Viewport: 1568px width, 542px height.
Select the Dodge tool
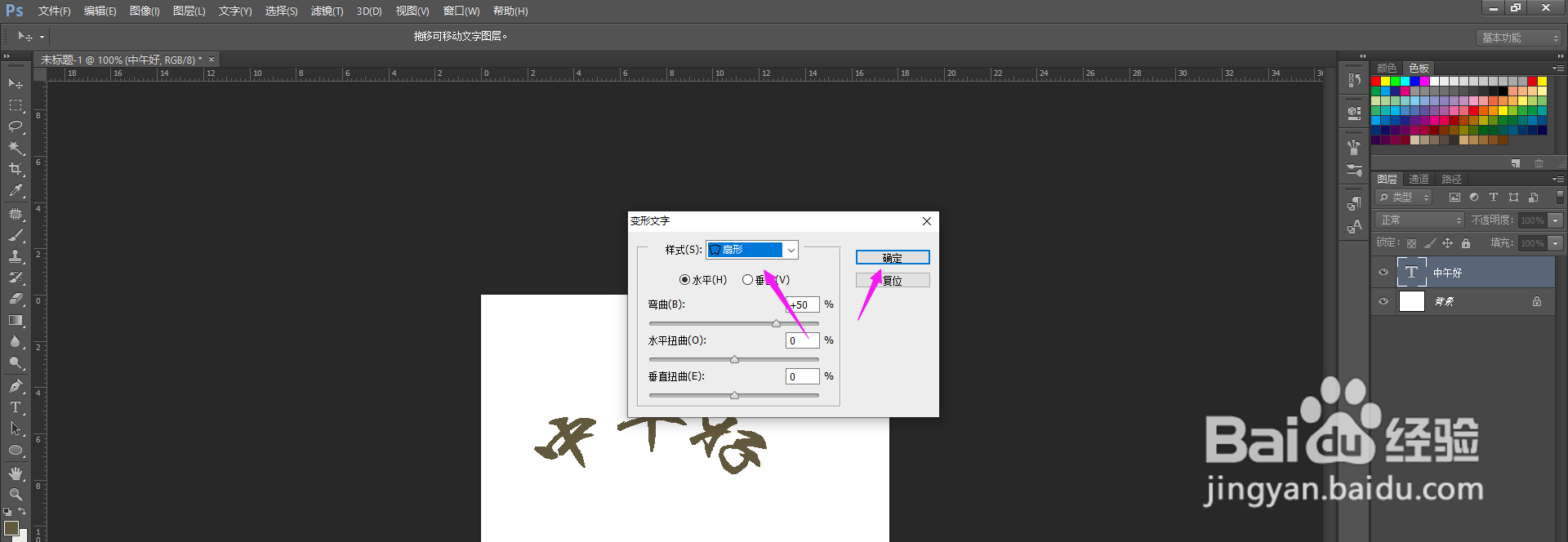pyautogui.click(x=16, y=362)
